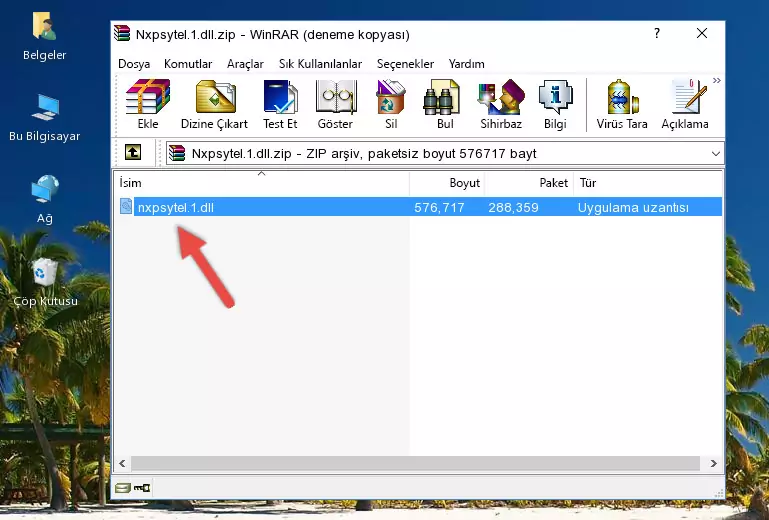Select the Ağ network desktop icon
Screen dimensions: 769x520
45,199
